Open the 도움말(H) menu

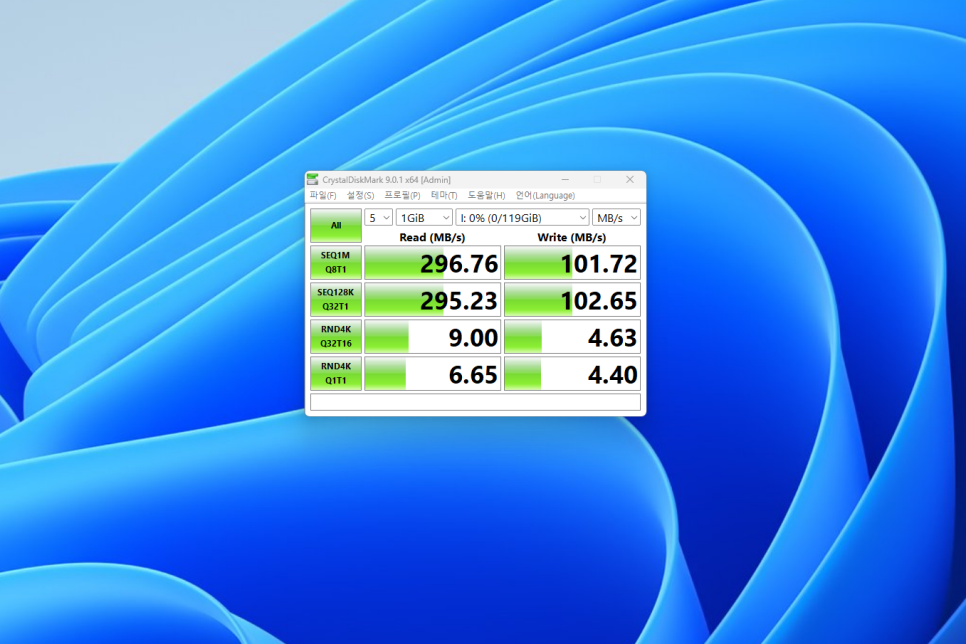[486, 196]
